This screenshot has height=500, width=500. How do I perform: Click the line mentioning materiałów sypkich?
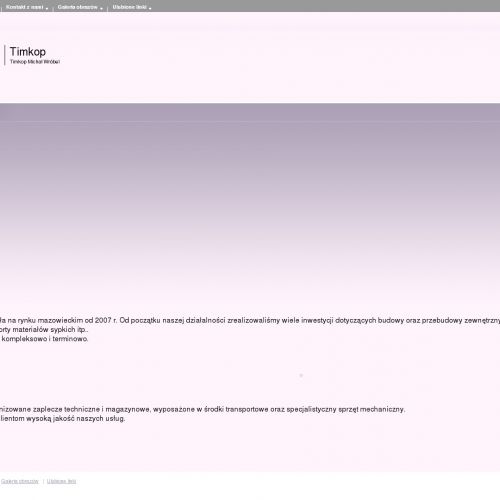[44, 330]
